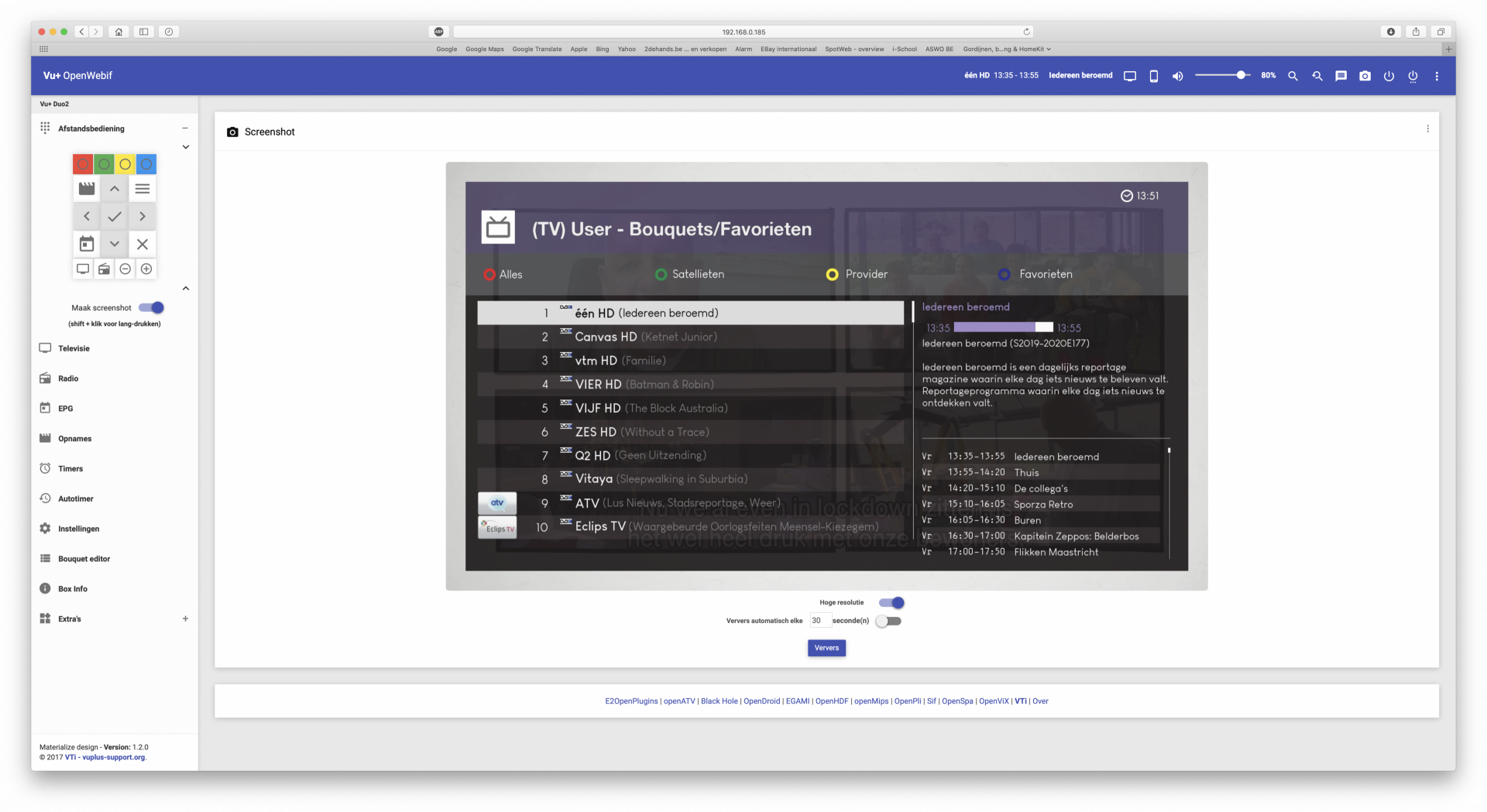
Task: Collapse the Afstandsbediening section
Action: point(185,128)
